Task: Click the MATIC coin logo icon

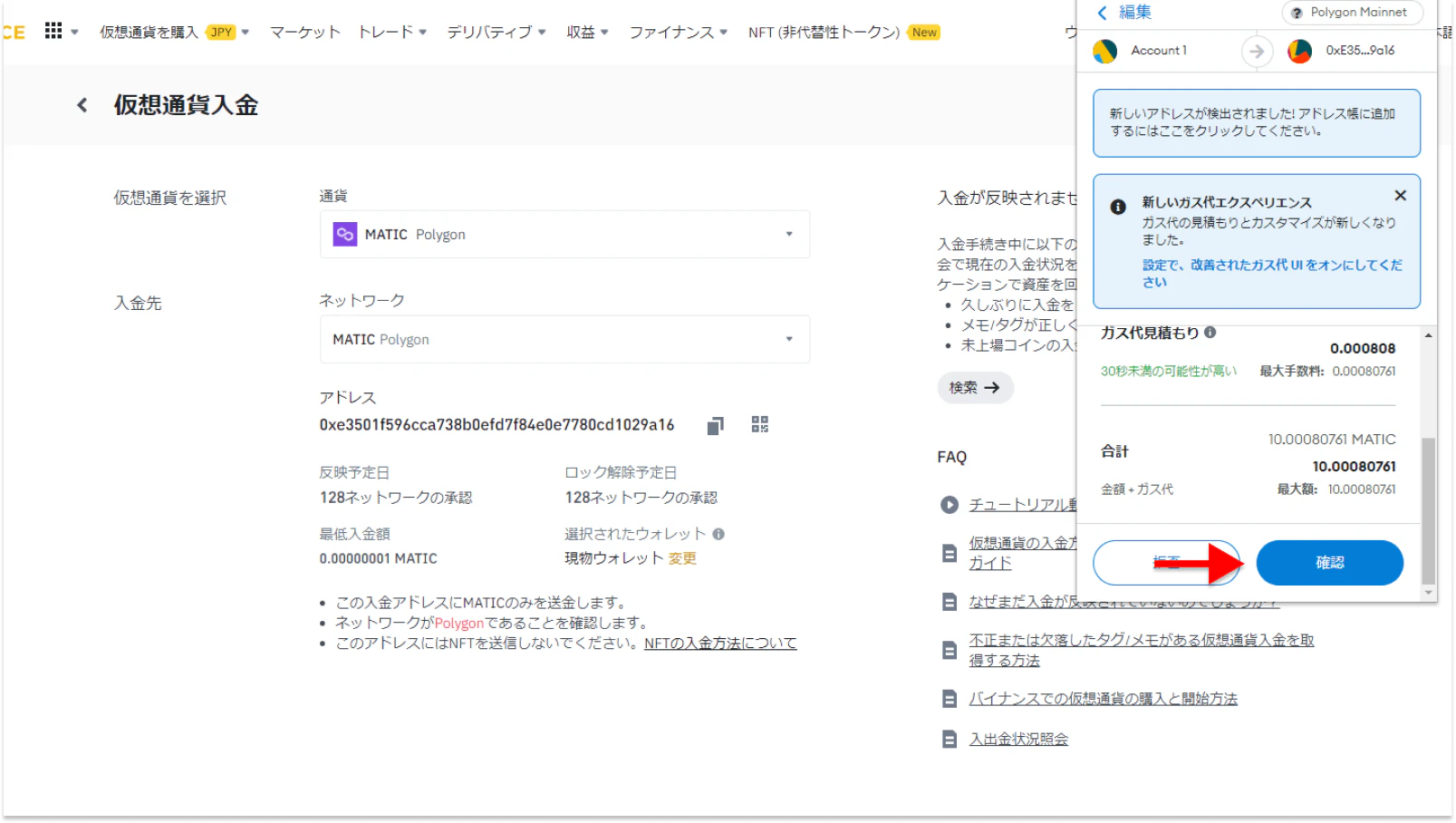Action: 345,234
